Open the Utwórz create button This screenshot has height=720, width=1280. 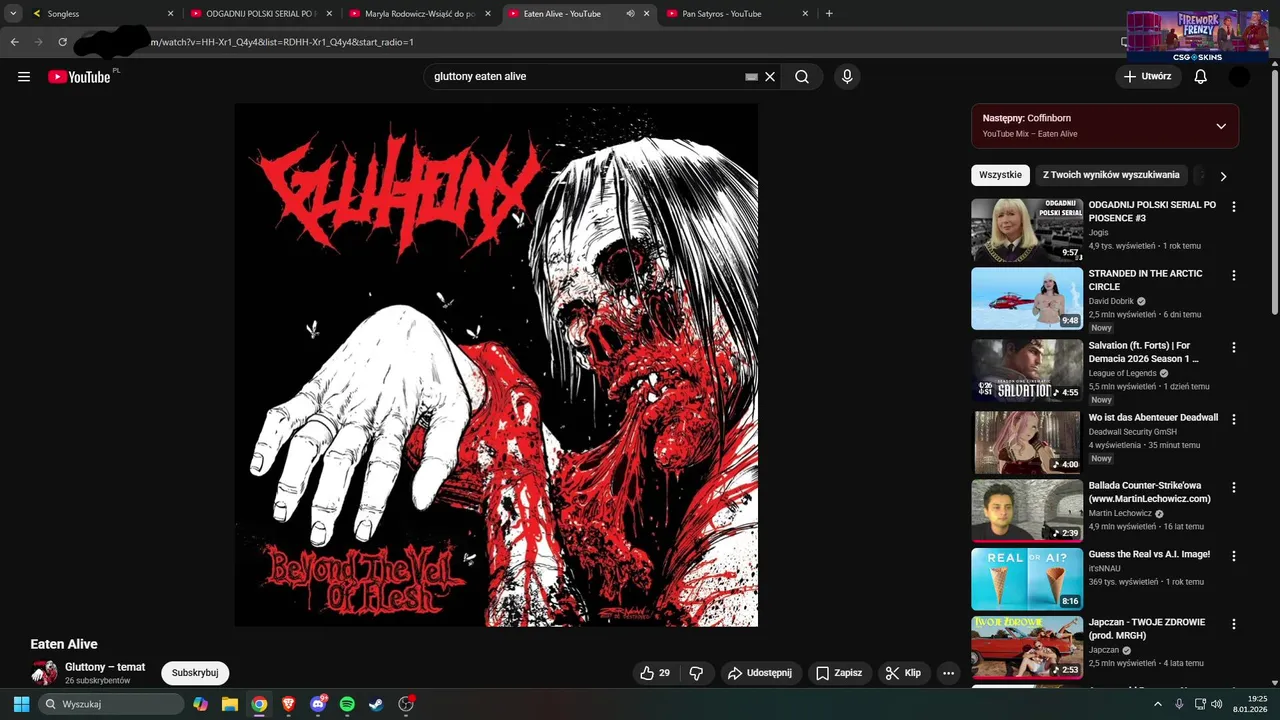point(1147,77)
